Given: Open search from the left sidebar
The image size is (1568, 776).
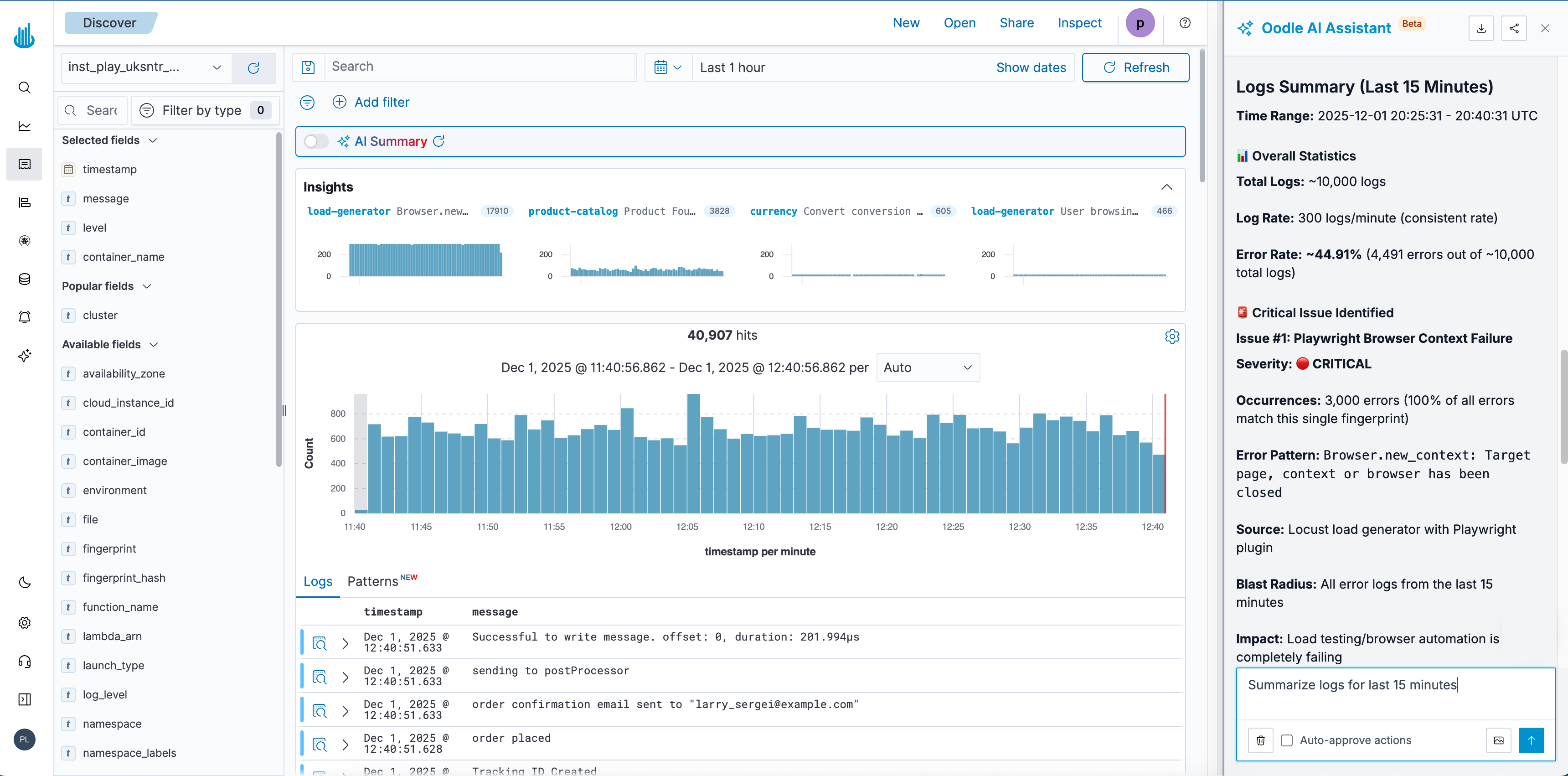Looking at the screenshot, I should click(x=24, y=88).
